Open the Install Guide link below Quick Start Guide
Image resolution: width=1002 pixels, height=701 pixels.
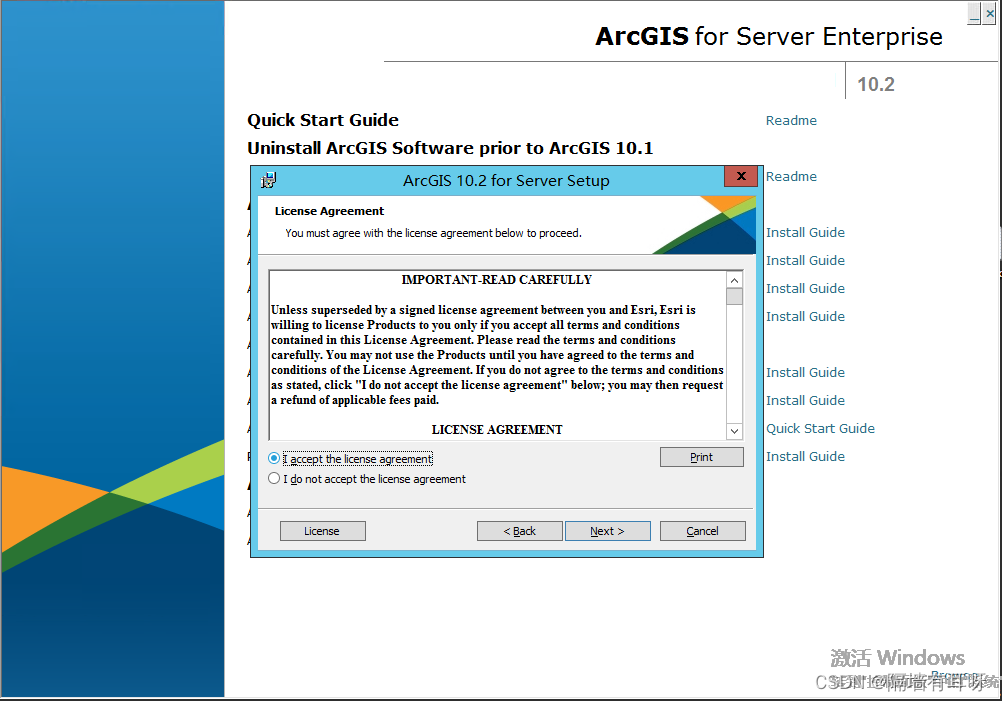[805, 456]
